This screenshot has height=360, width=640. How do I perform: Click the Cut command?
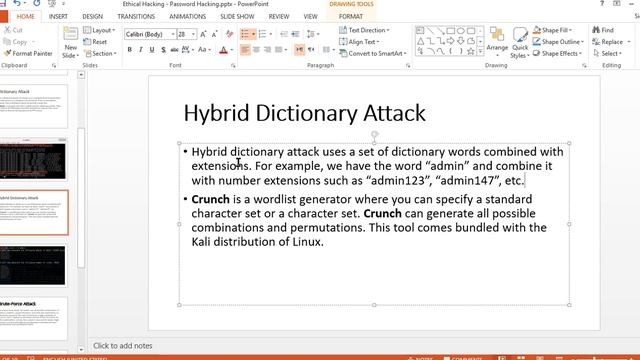point(13,30)
